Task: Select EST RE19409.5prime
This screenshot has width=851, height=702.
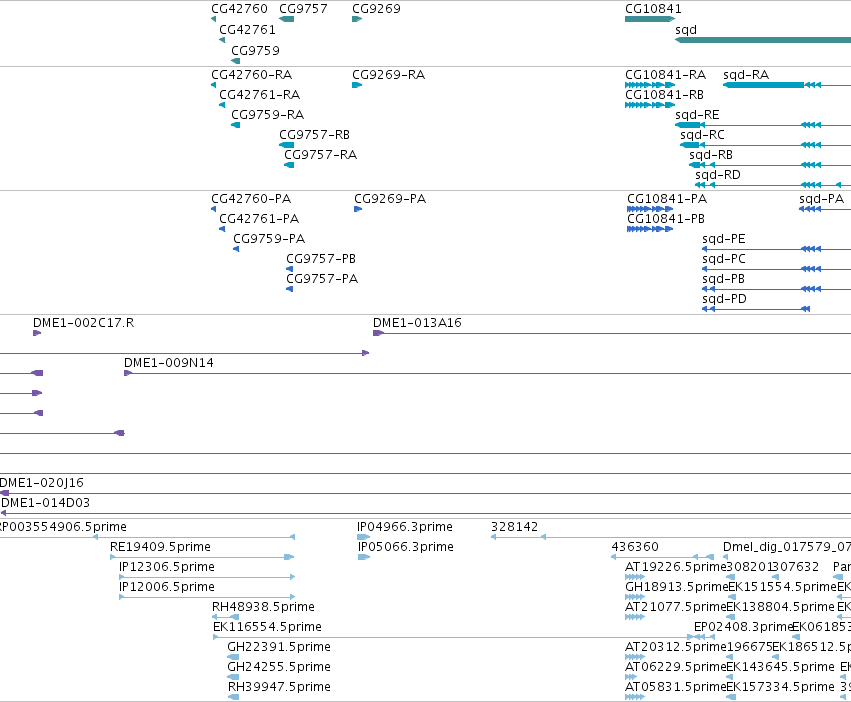Action: tap(160, 547)
